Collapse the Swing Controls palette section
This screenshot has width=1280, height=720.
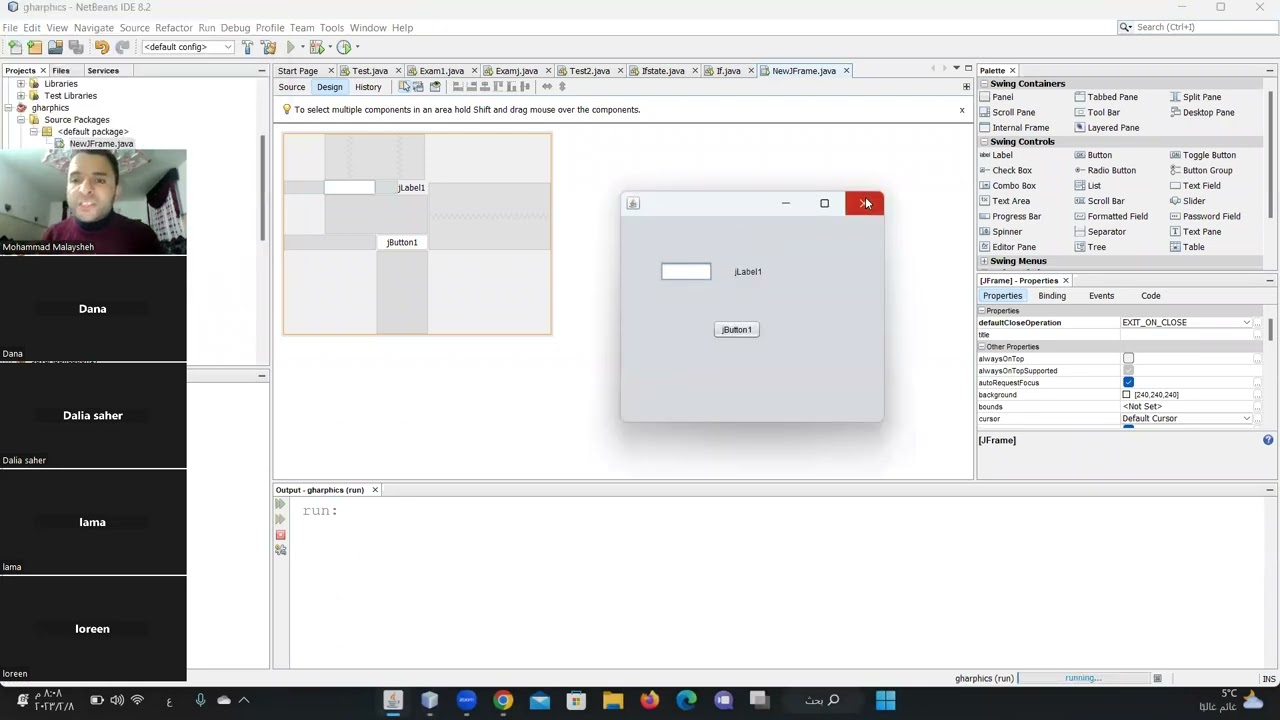click(984, 142)
